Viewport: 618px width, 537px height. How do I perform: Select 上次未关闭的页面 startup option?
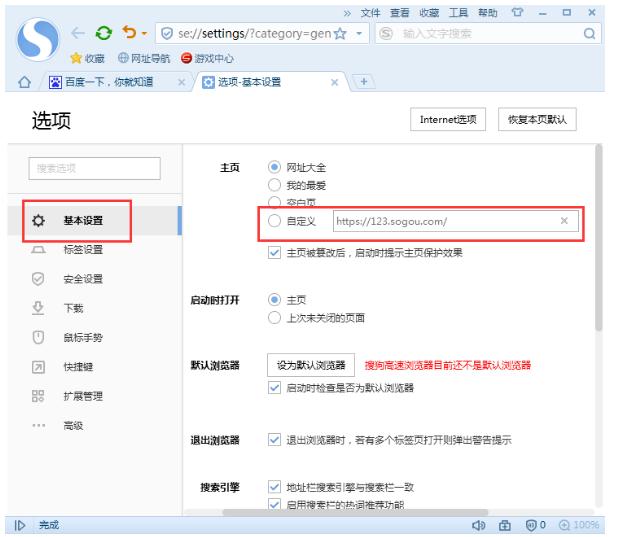pos(273,317)
